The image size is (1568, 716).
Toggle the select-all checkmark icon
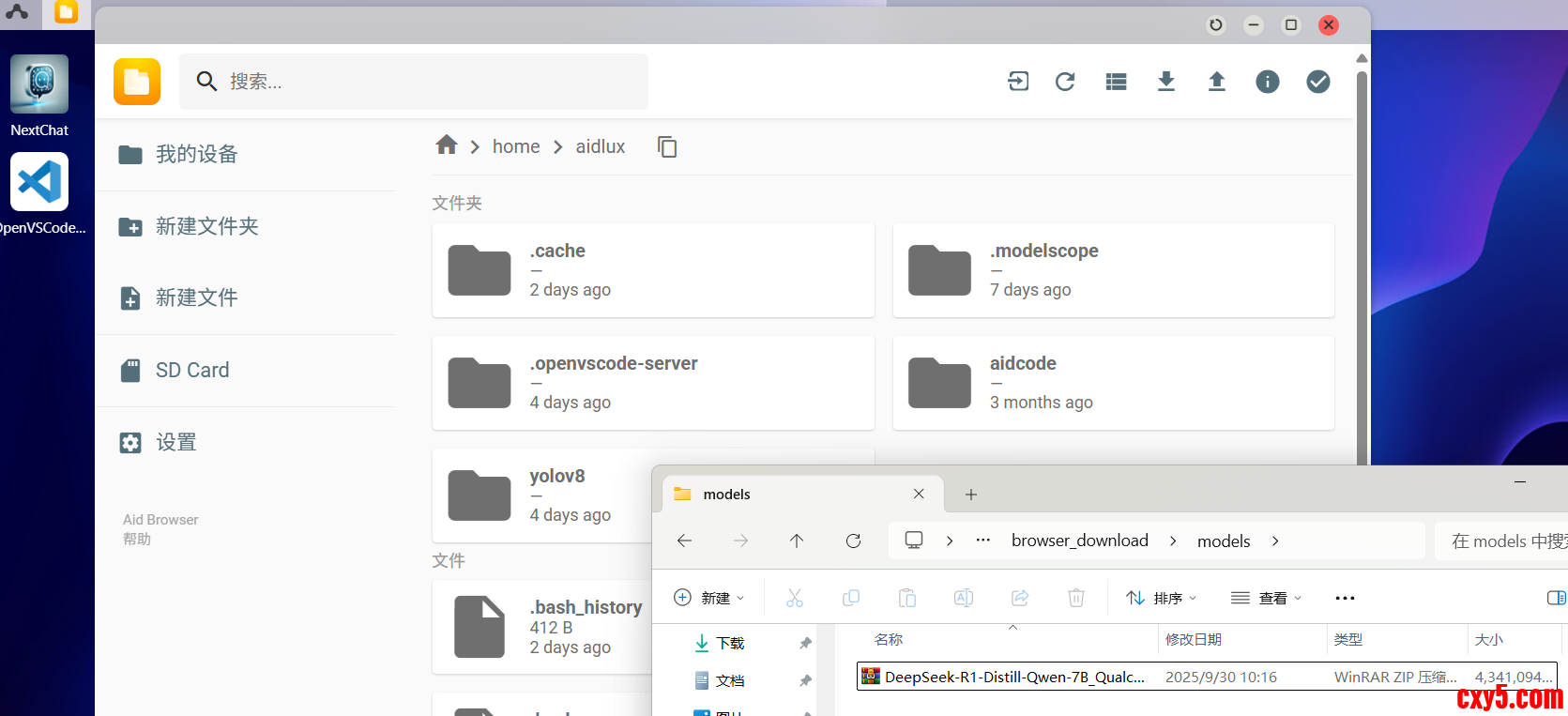(x=1318, y=82)
